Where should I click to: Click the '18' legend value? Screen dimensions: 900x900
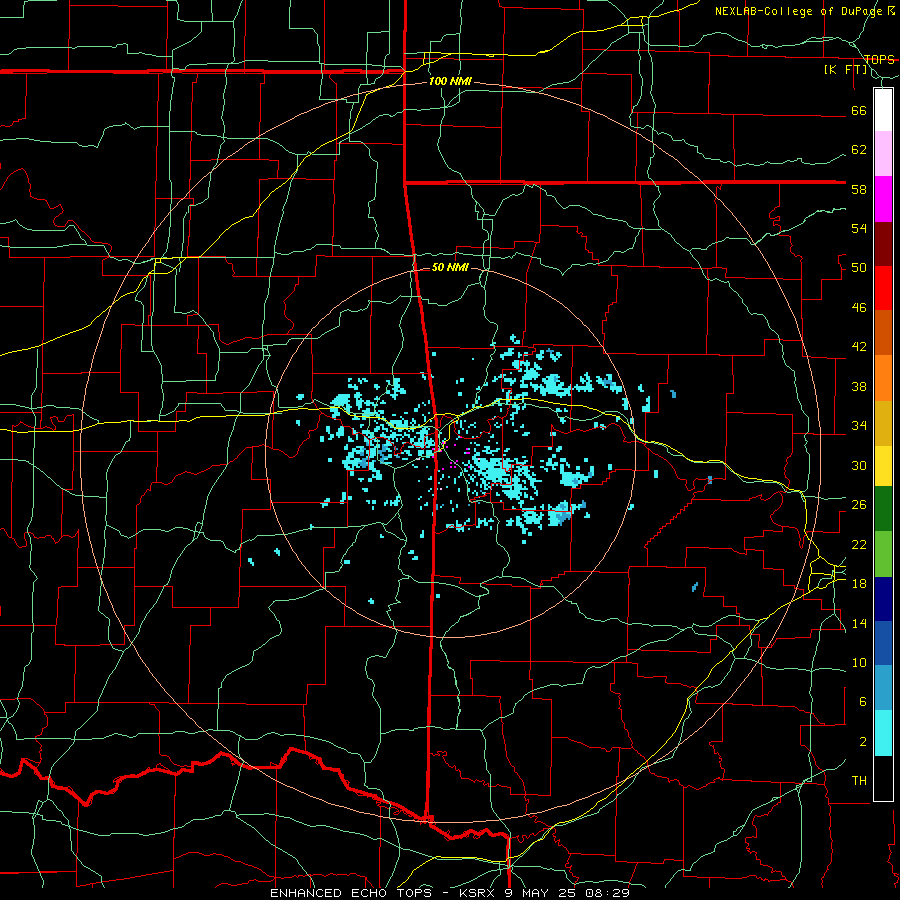point(859,584)
